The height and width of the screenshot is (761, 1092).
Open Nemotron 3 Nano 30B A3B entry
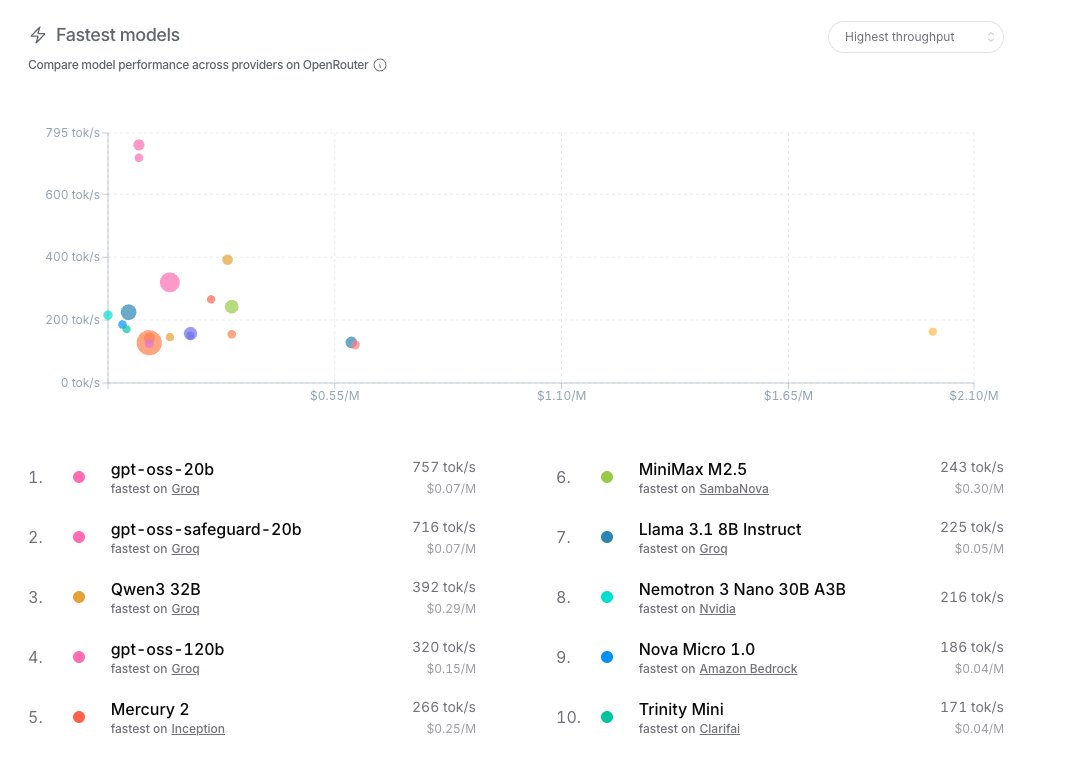tap(742, 589)
